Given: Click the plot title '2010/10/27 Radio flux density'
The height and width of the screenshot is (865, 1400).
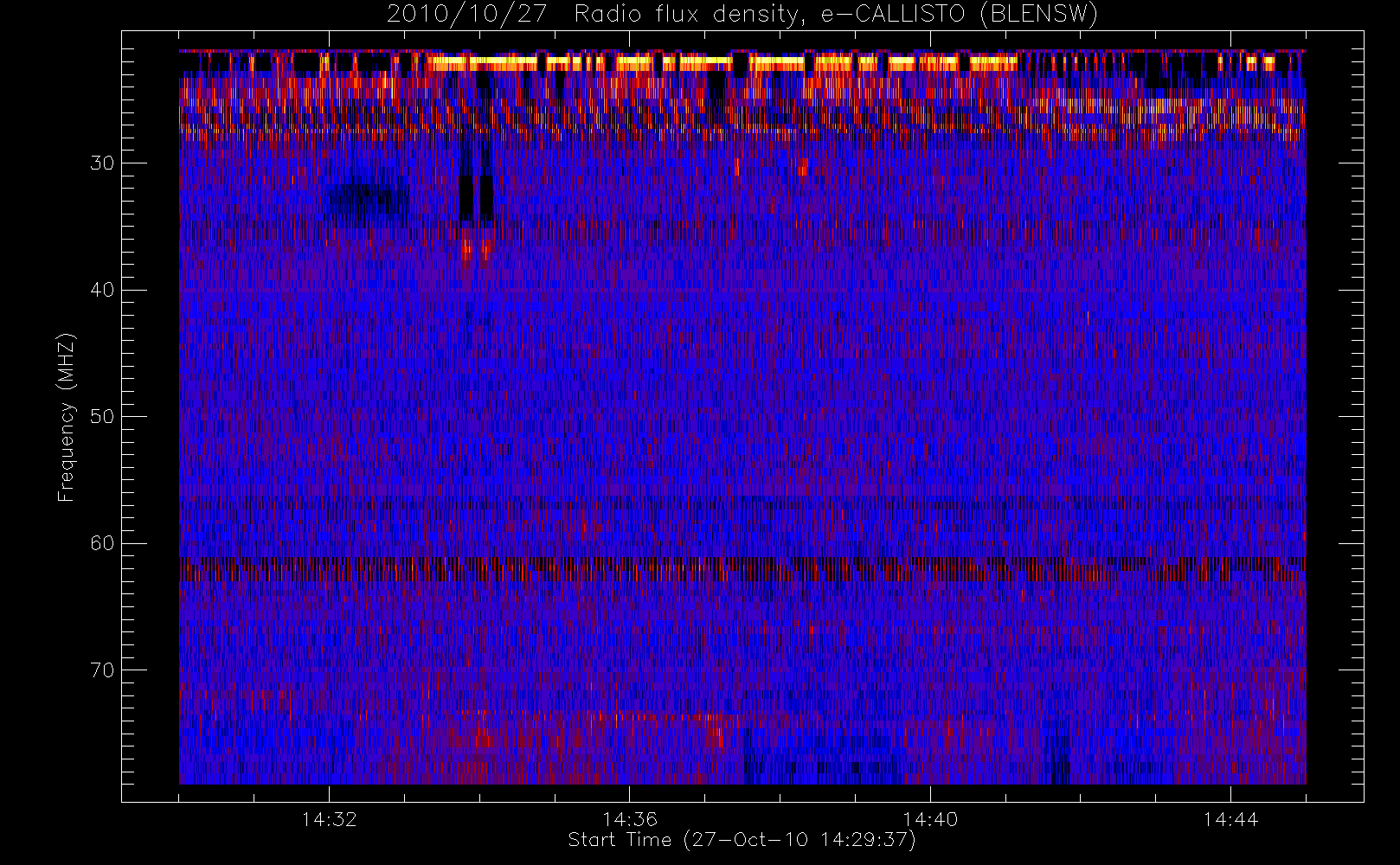Looking at the screenshot, I should click(x=742, y=15).
